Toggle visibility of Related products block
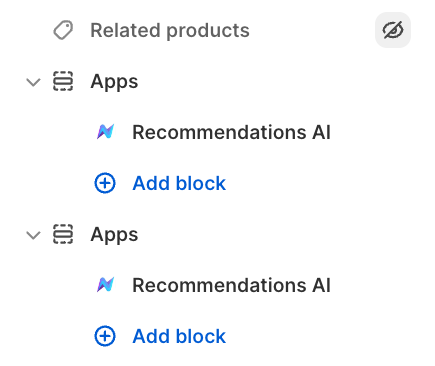Image resolution: width=435 pixels, height=366 pixels. coord(393,30)
